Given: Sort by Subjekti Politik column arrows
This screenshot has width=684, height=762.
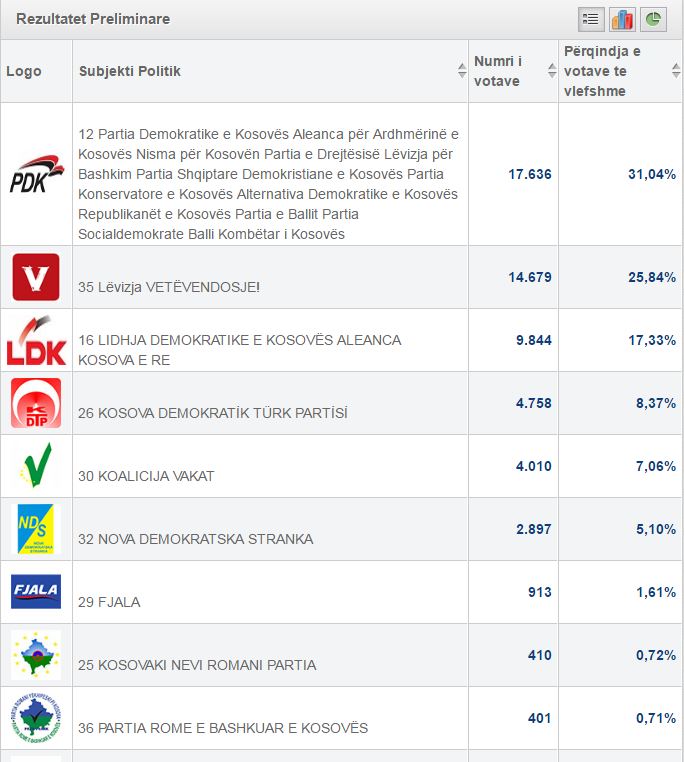Looking at the screenshot, I should pyautogui.click(x=461, y=71).
